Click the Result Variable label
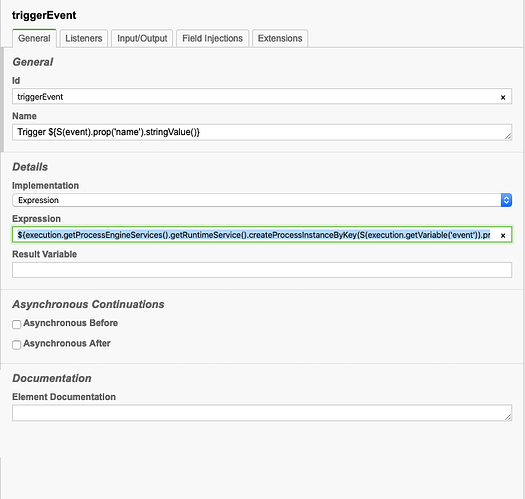 click(x=45, y=254)
